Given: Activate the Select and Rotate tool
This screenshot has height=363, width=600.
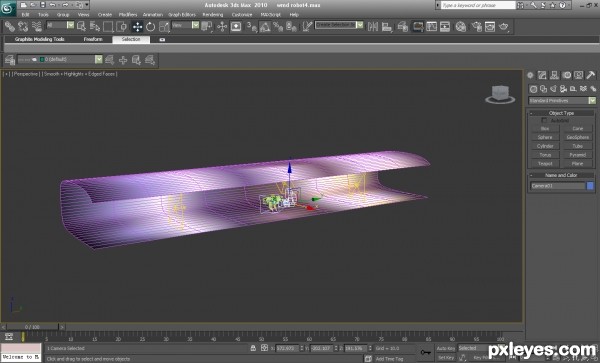Looking at the screenshot, I should (150, 26).
